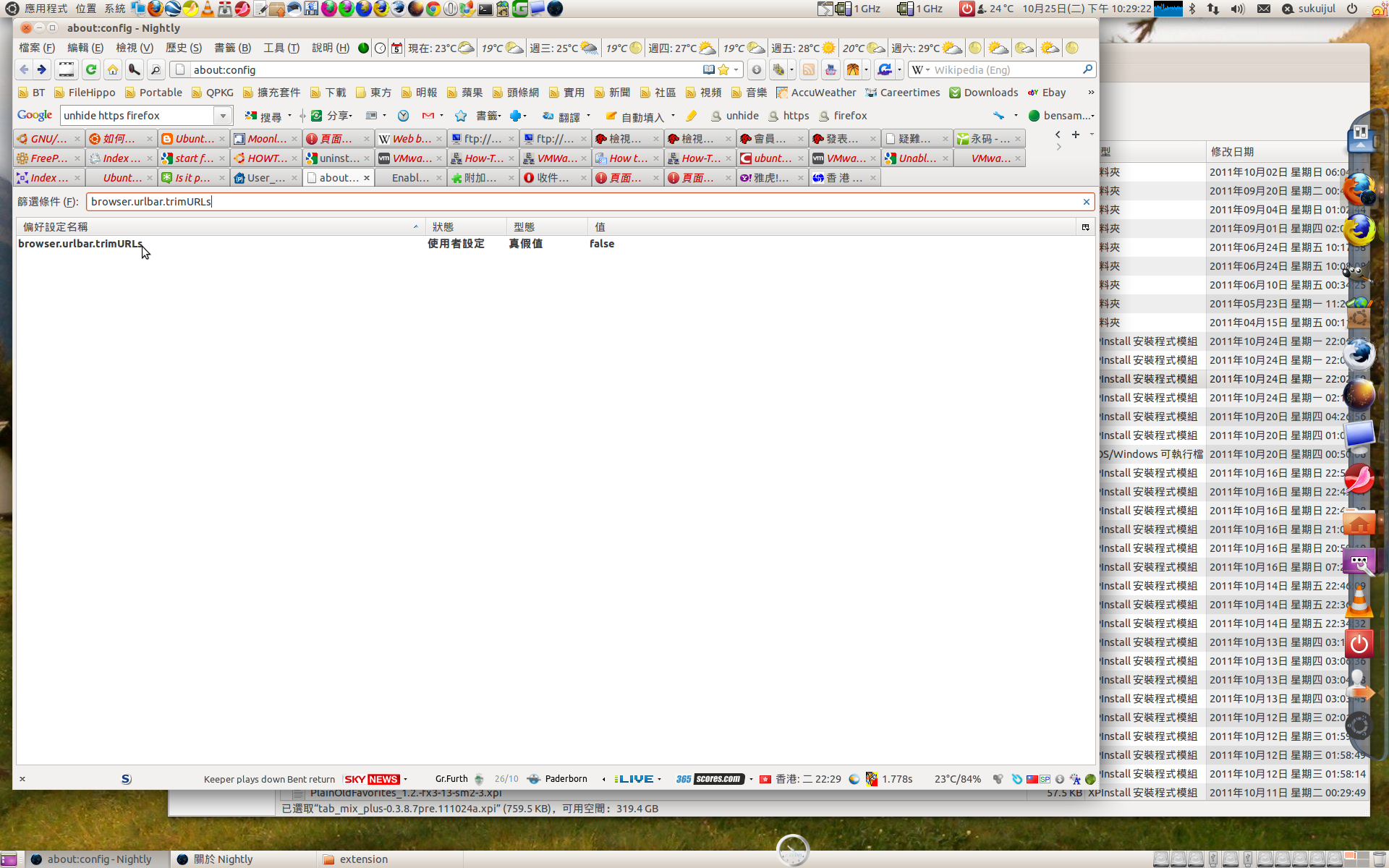
Task: Click the bookmark star in URL bar
Action: (x=723, y=69)
